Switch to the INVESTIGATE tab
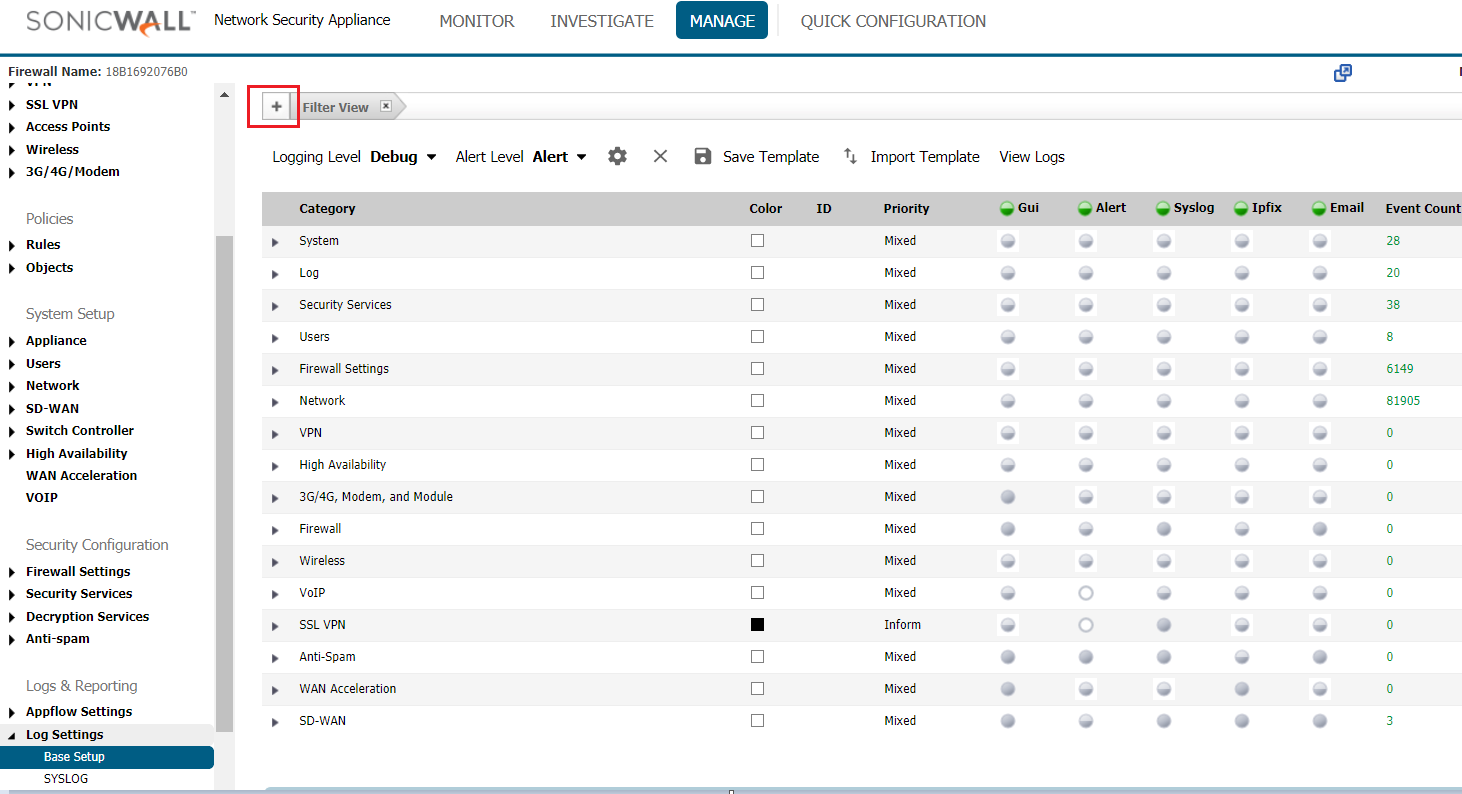 tap(602, 21)
